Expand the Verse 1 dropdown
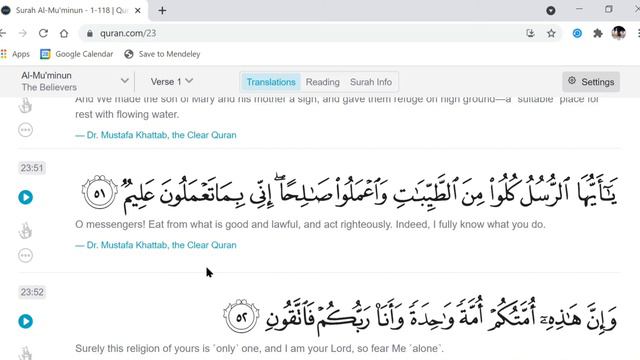 click(x=171, y=82)
